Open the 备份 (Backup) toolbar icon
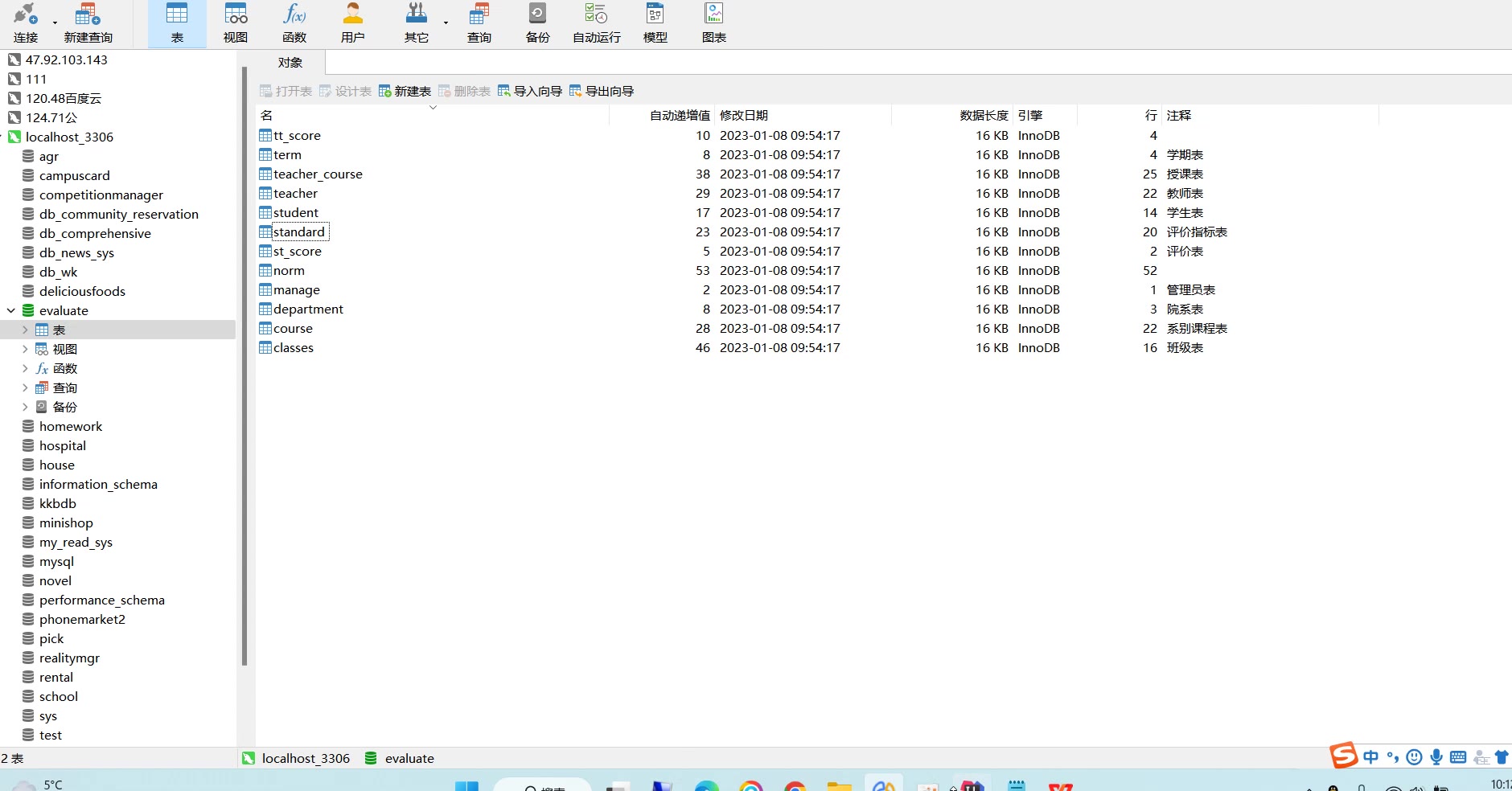This screenshot has width=1512, height=791. pos(537,23)
